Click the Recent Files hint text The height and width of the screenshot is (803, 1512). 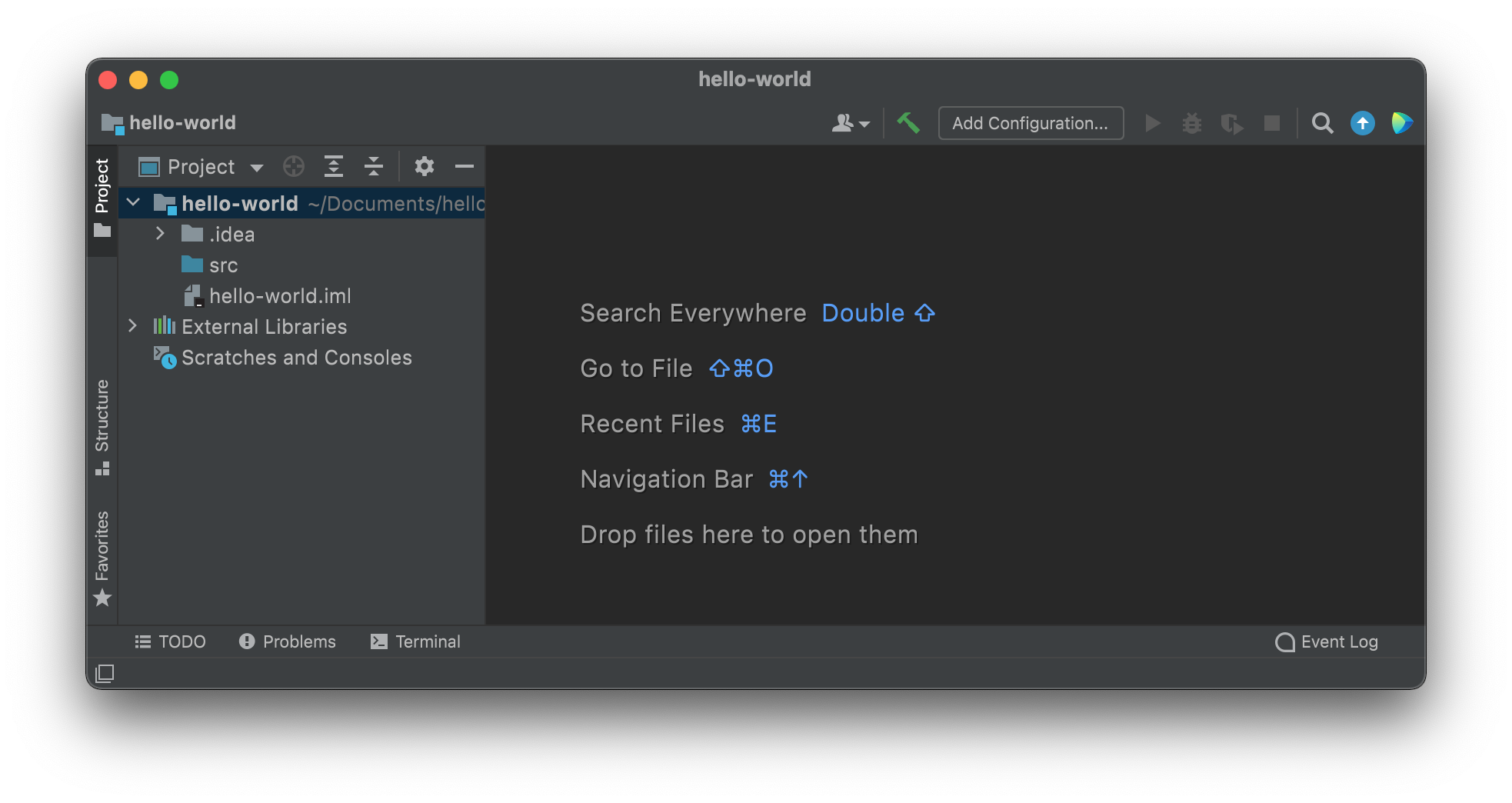(x=652, y=424)
